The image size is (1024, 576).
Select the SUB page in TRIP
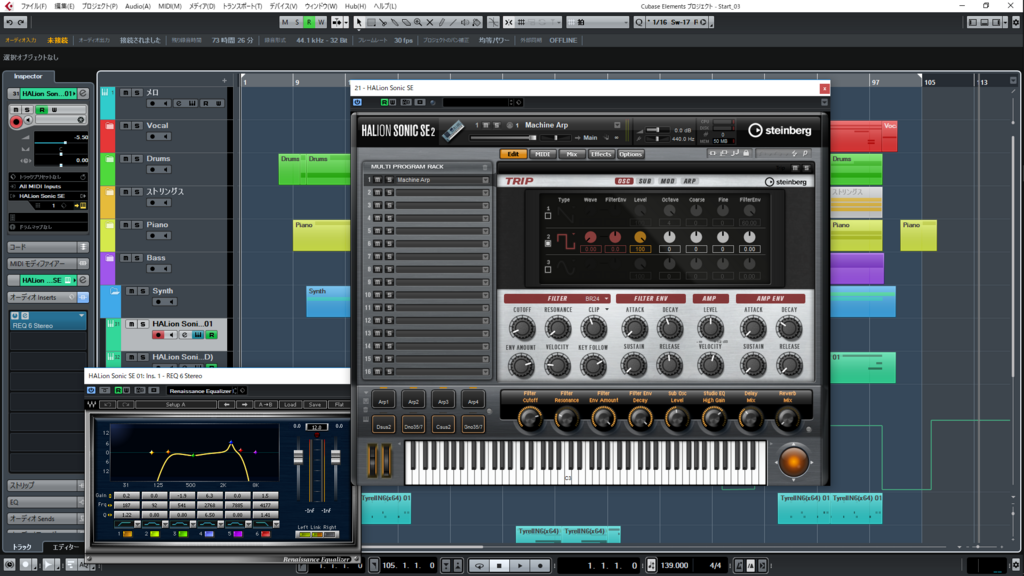645,182
